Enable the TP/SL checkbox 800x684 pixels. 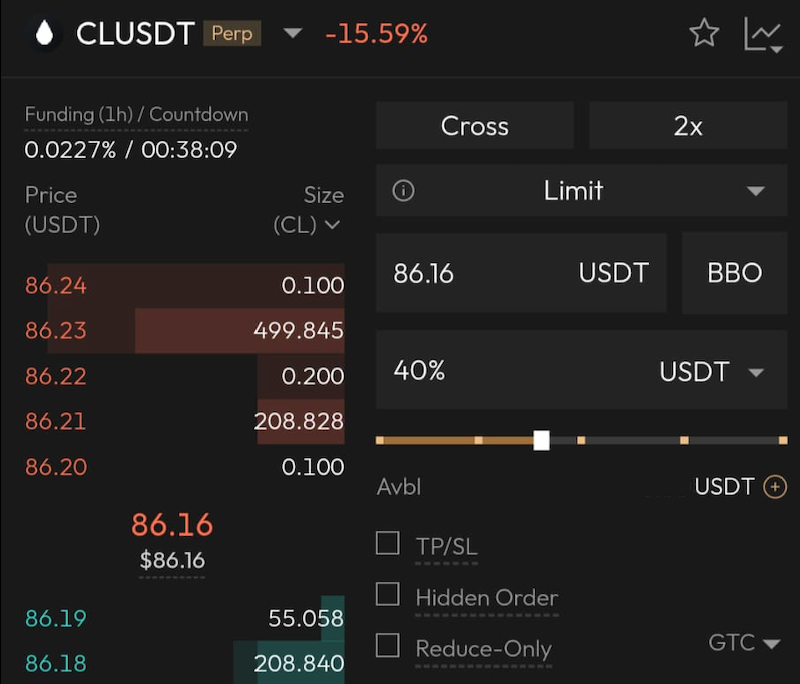387,543
